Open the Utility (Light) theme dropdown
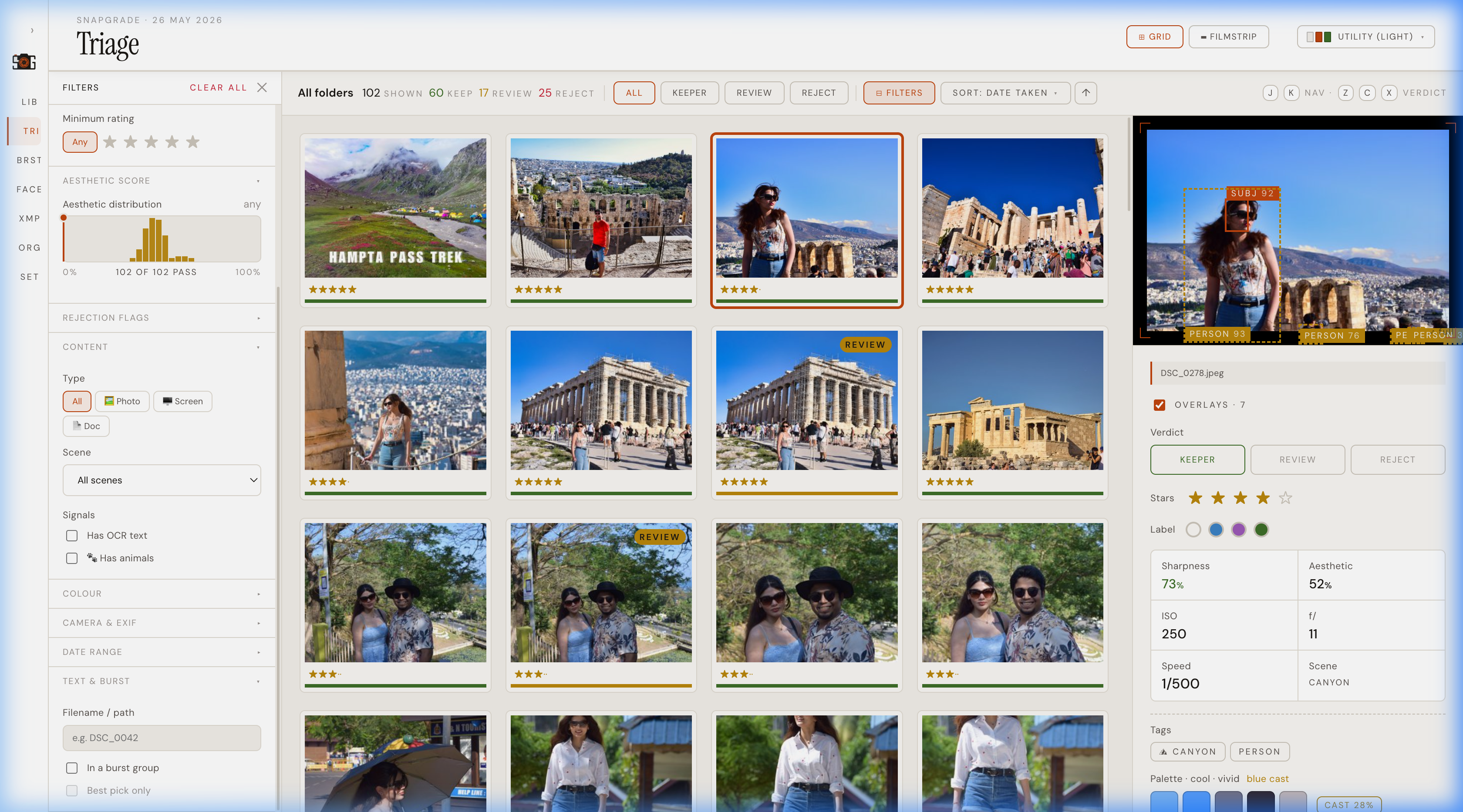The image size is (1463, 812). [1365, 37]
